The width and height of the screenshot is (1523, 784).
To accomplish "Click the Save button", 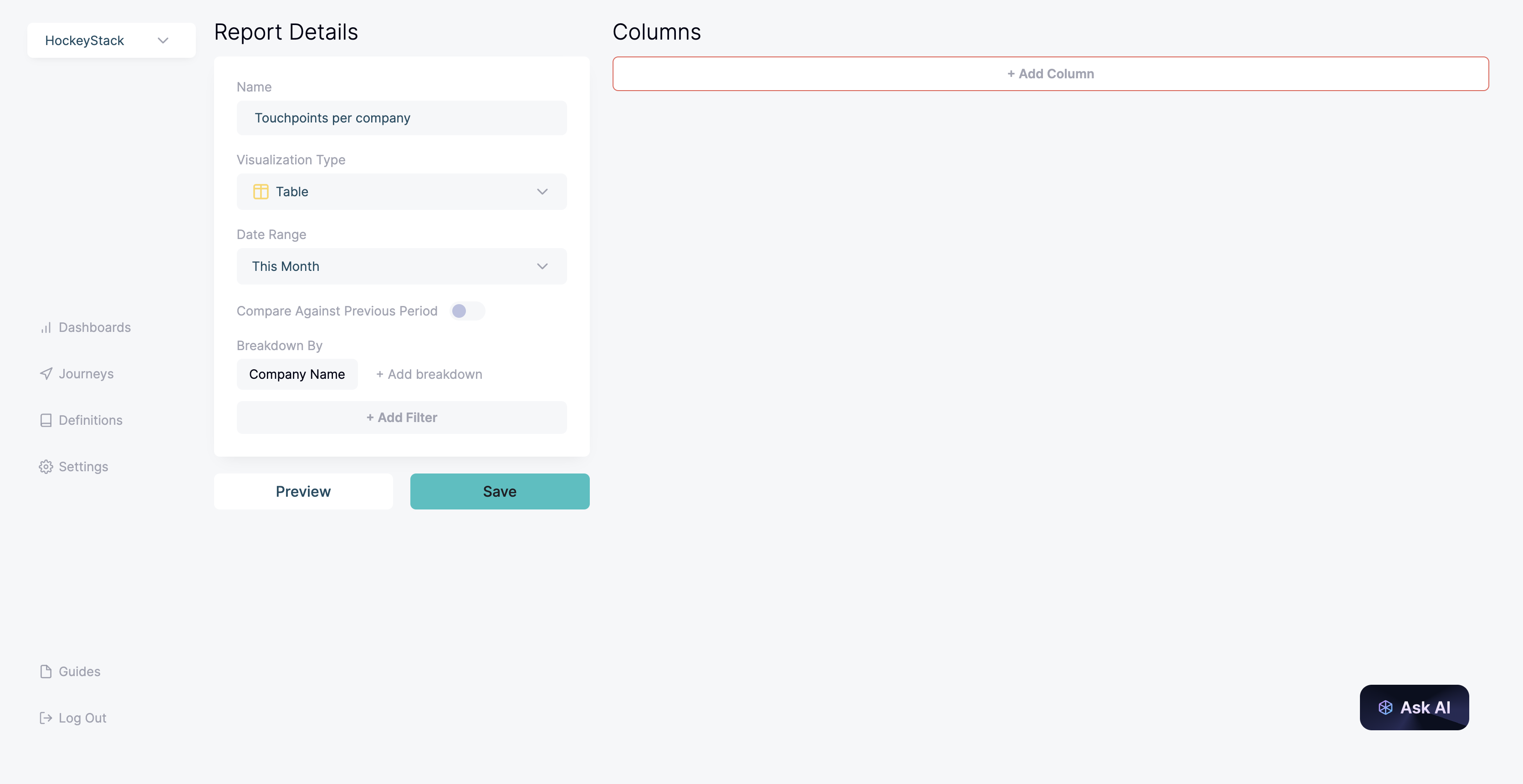I will [499, 491].
